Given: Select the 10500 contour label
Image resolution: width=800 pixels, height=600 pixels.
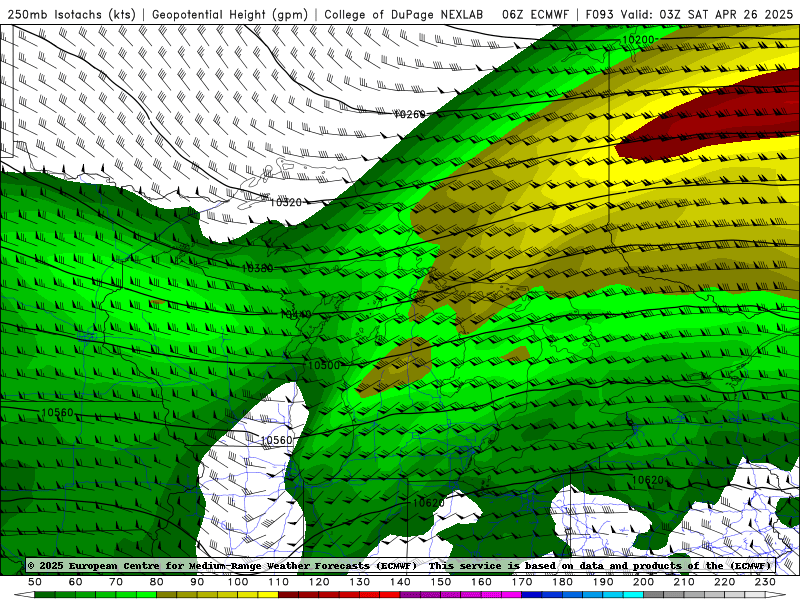Looking at the screenshot, I should (x=324, y=365).
